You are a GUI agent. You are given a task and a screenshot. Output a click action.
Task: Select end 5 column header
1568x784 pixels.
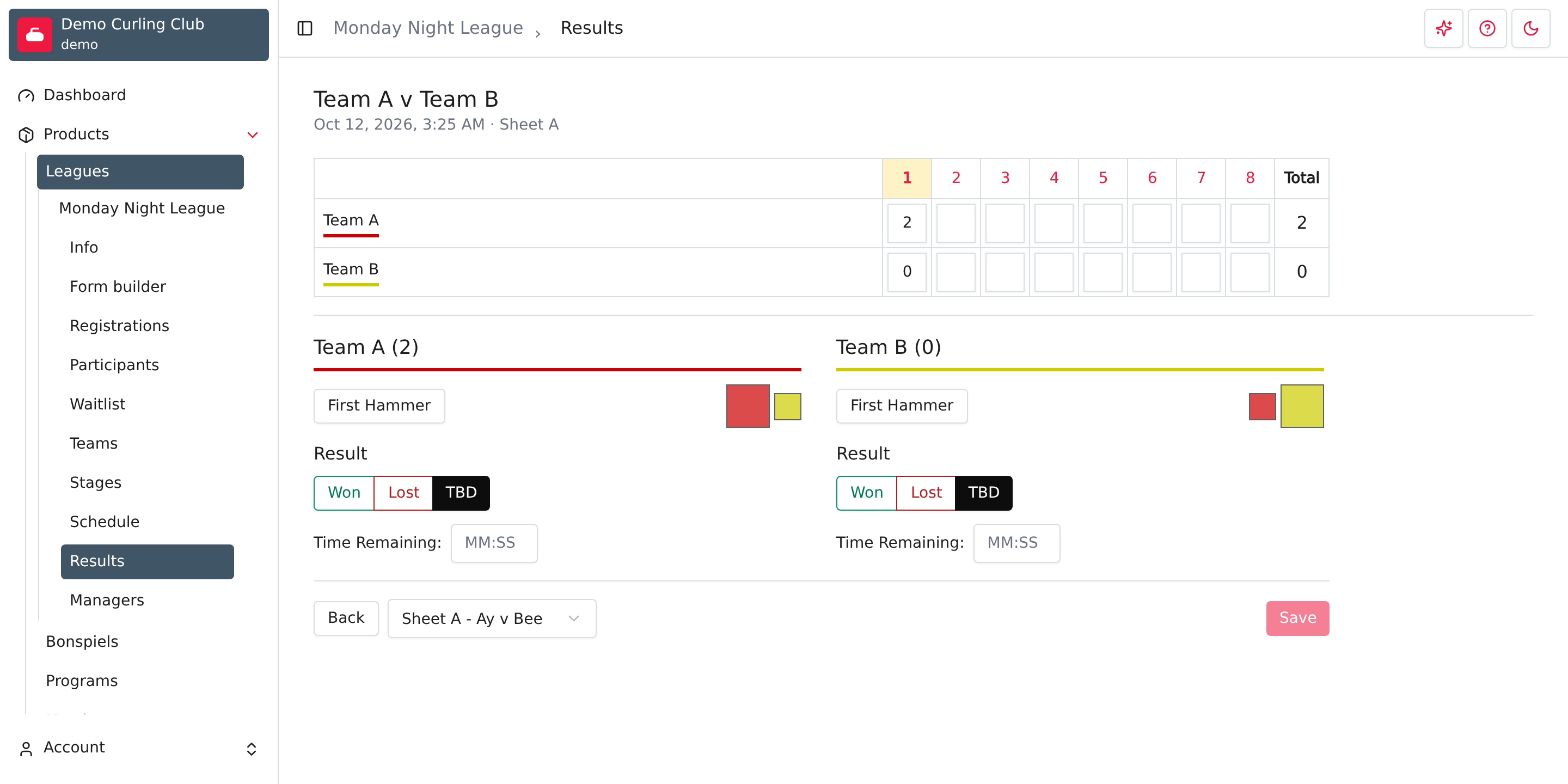click(1102, 179)
